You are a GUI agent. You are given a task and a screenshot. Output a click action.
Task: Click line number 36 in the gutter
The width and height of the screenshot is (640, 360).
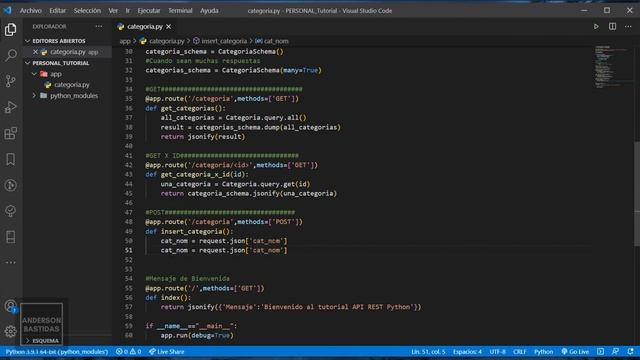[129, 108]
